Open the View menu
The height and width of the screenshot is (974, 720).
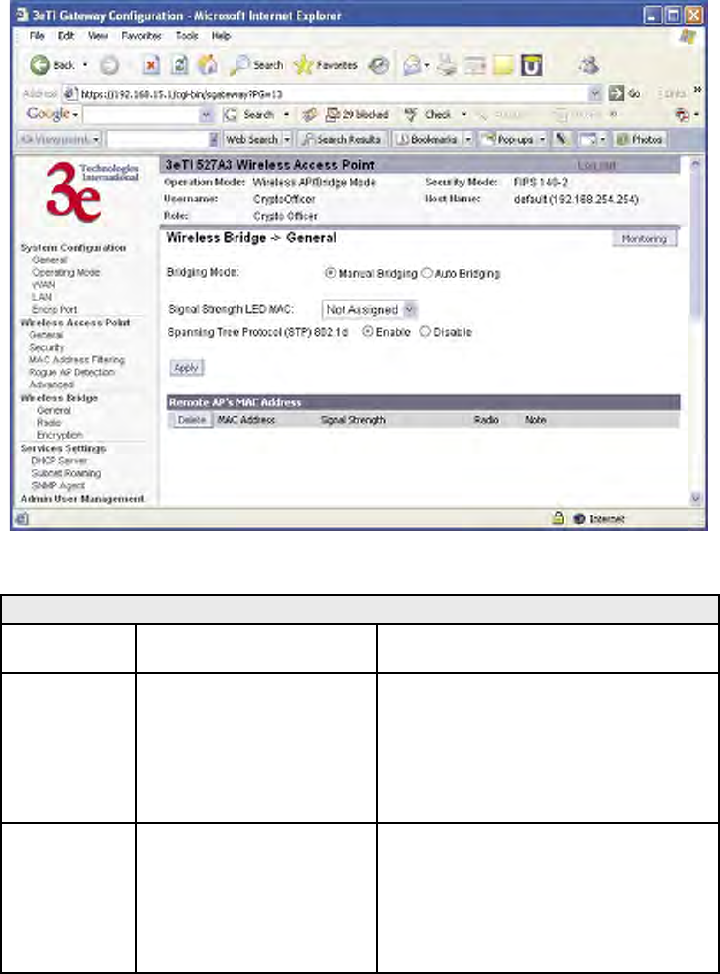pyautogui.click(x=98, y=36)
